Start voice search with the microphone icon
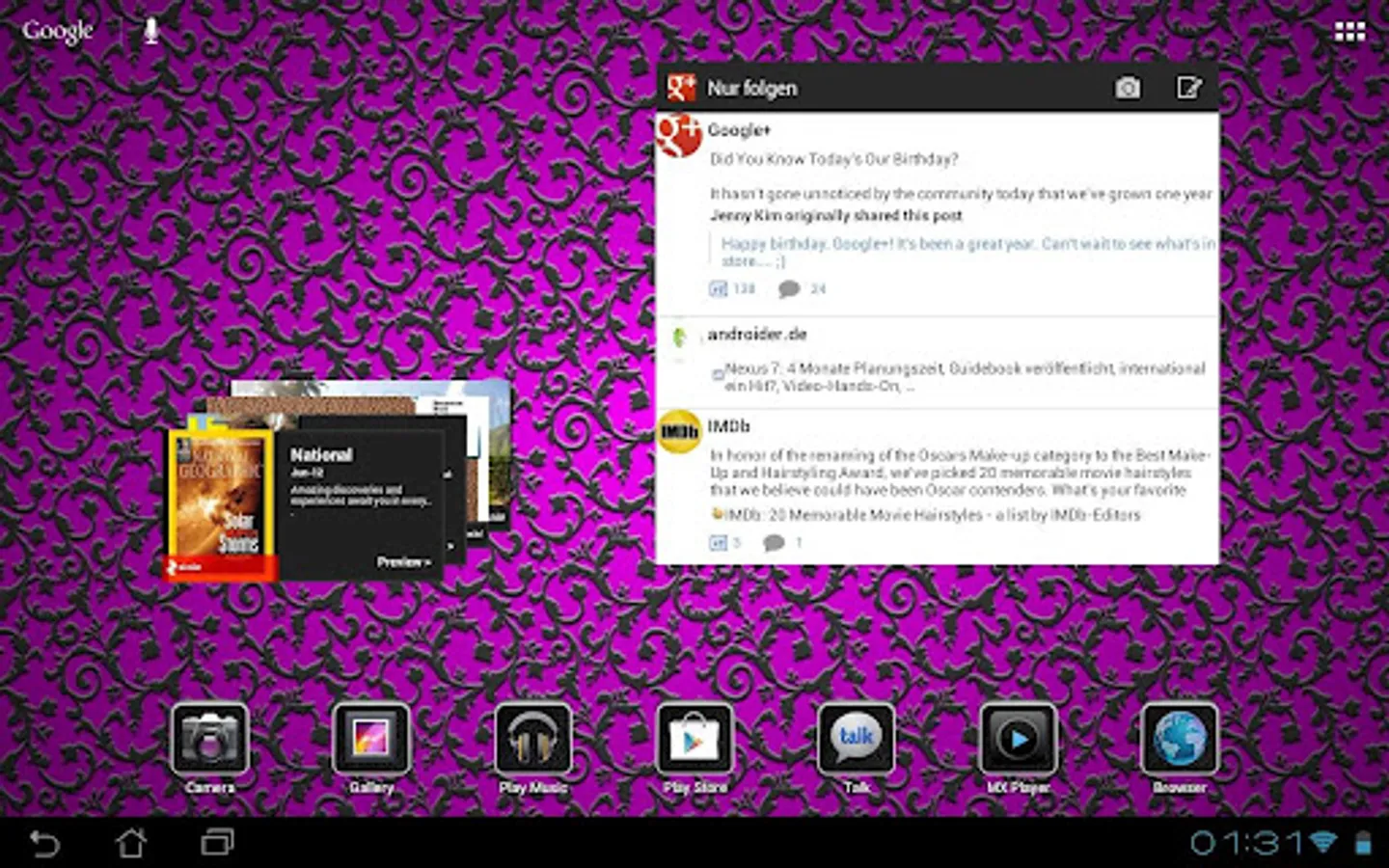1389x868 pixels. pyautogui.click(x=150, y=31)
